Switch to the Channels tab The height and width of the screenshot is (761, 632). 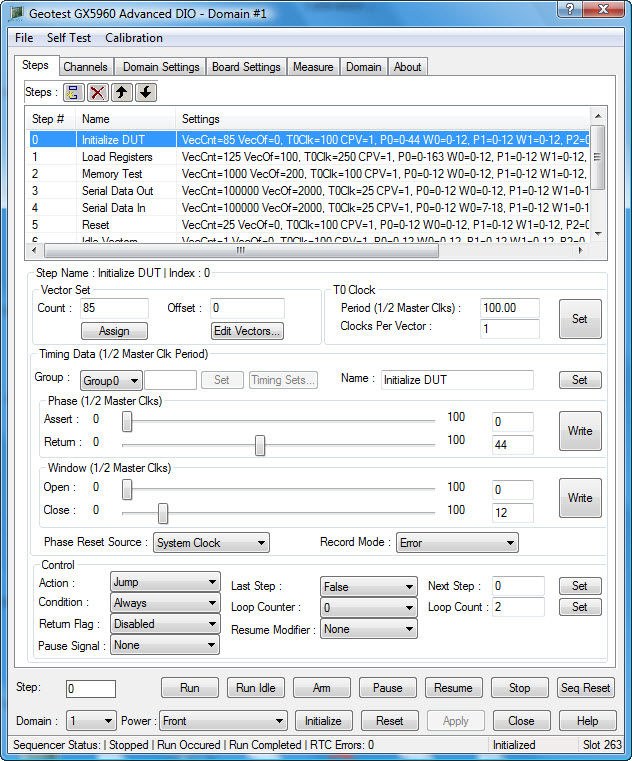85,67
